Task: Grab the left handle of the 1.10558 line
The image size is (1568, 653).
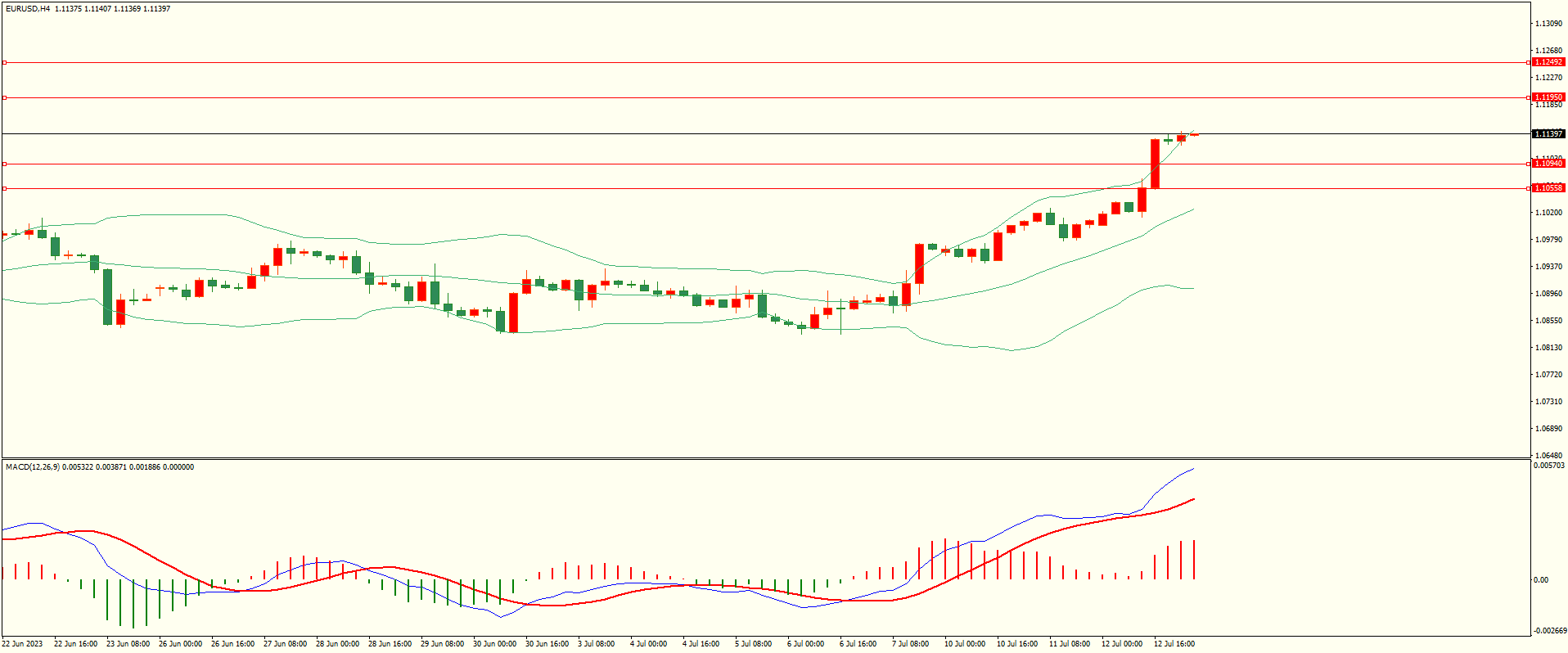Action: (x=4, y=188)
